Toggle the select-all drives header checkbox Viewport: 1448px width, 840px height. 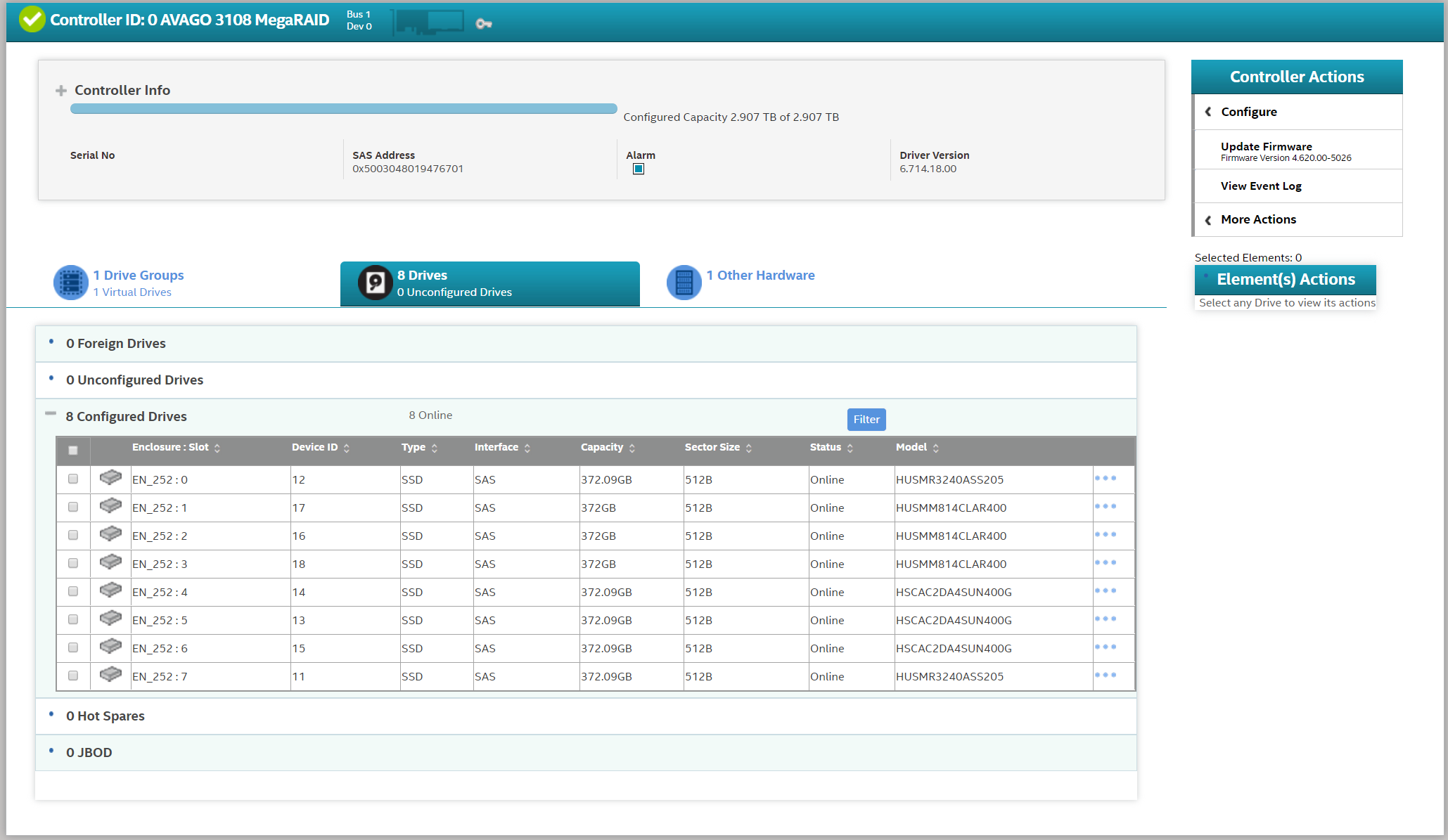click(x=73, y=451)
